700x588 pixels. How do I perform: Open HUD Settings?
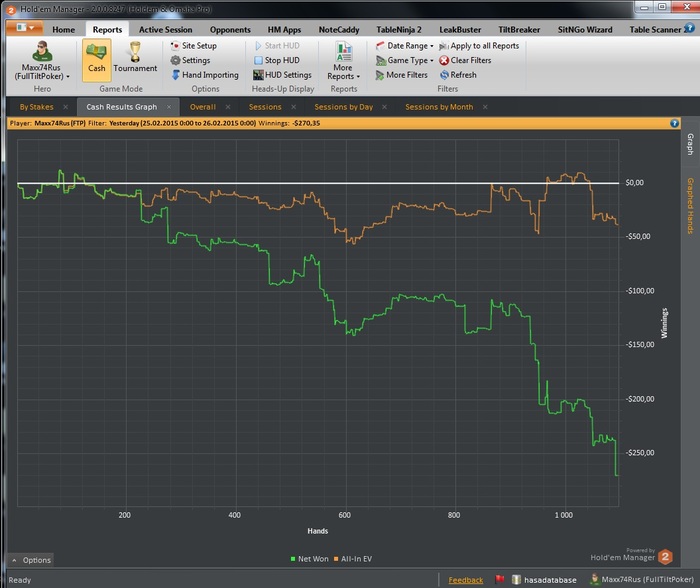click(282, 75)
